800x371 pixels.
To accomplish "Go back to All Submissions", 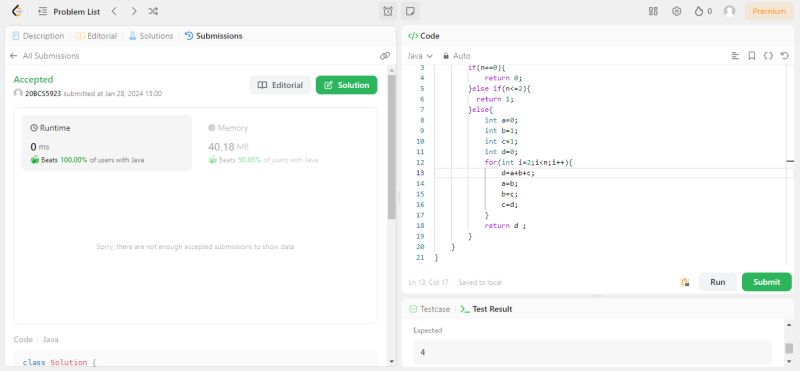I will pyautogui.click(x=44, y=56).
